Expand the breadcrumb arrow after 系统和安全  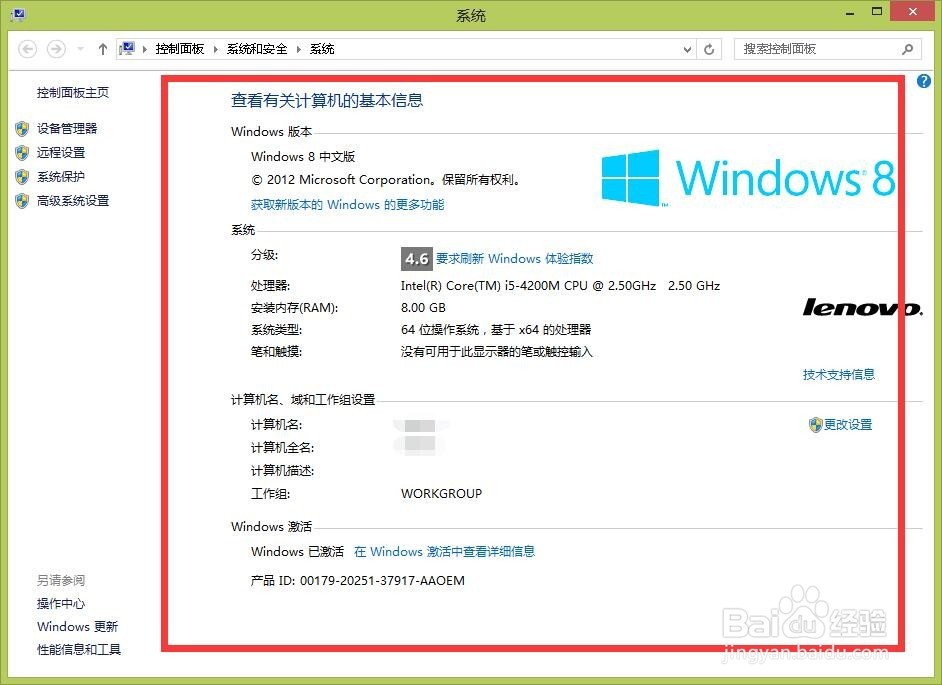pyautogui.click(x=299, y=49)
